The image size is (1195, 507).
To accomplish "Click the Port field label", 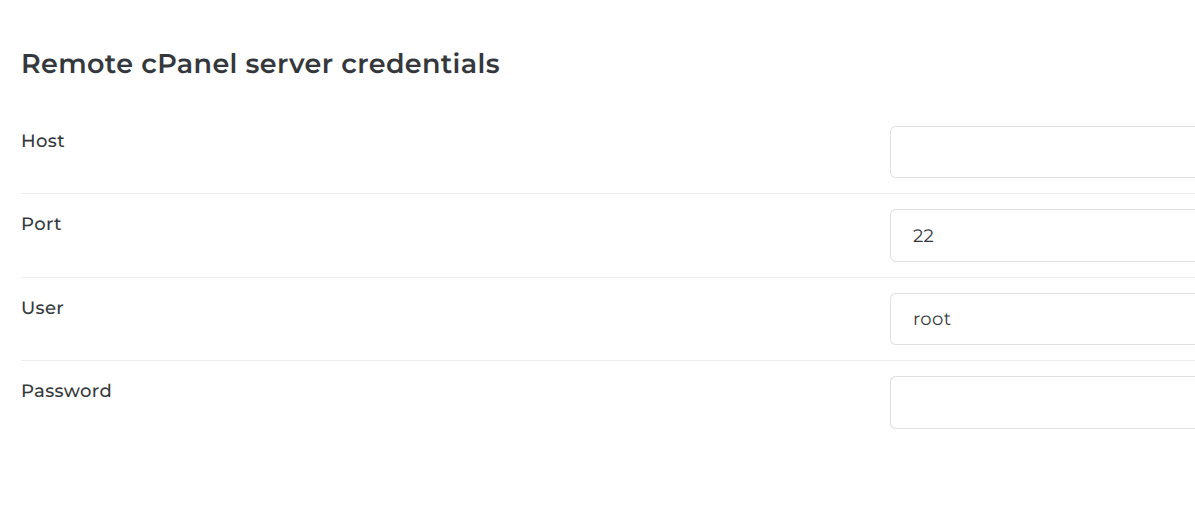I will point(41,224).
